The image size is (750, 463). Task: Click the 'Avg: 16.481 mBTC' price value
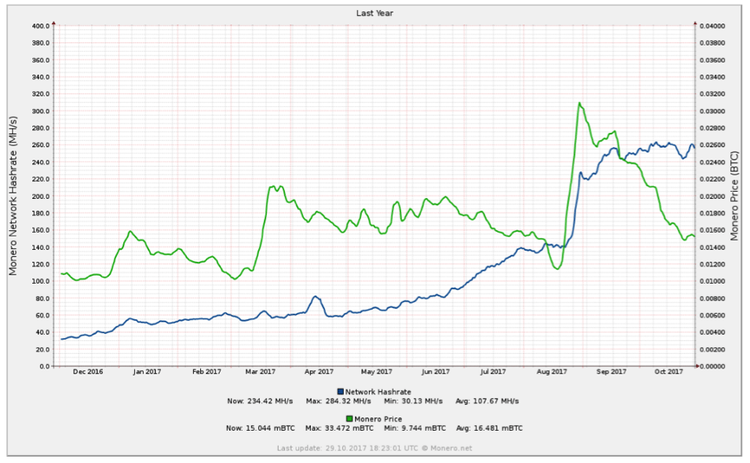(489, 428)
